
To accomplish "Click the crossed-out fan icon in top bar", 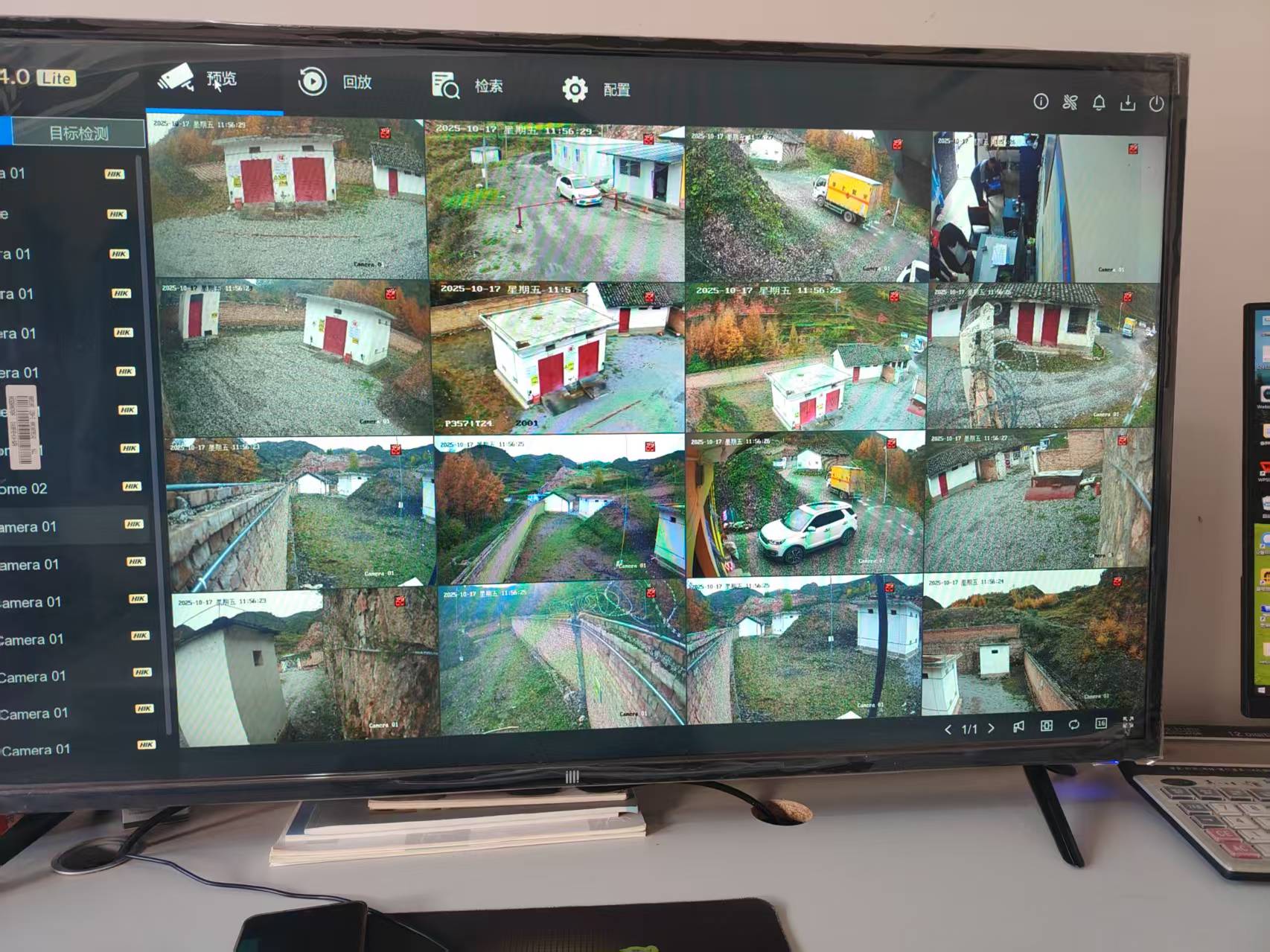I will pos(1070,102).
